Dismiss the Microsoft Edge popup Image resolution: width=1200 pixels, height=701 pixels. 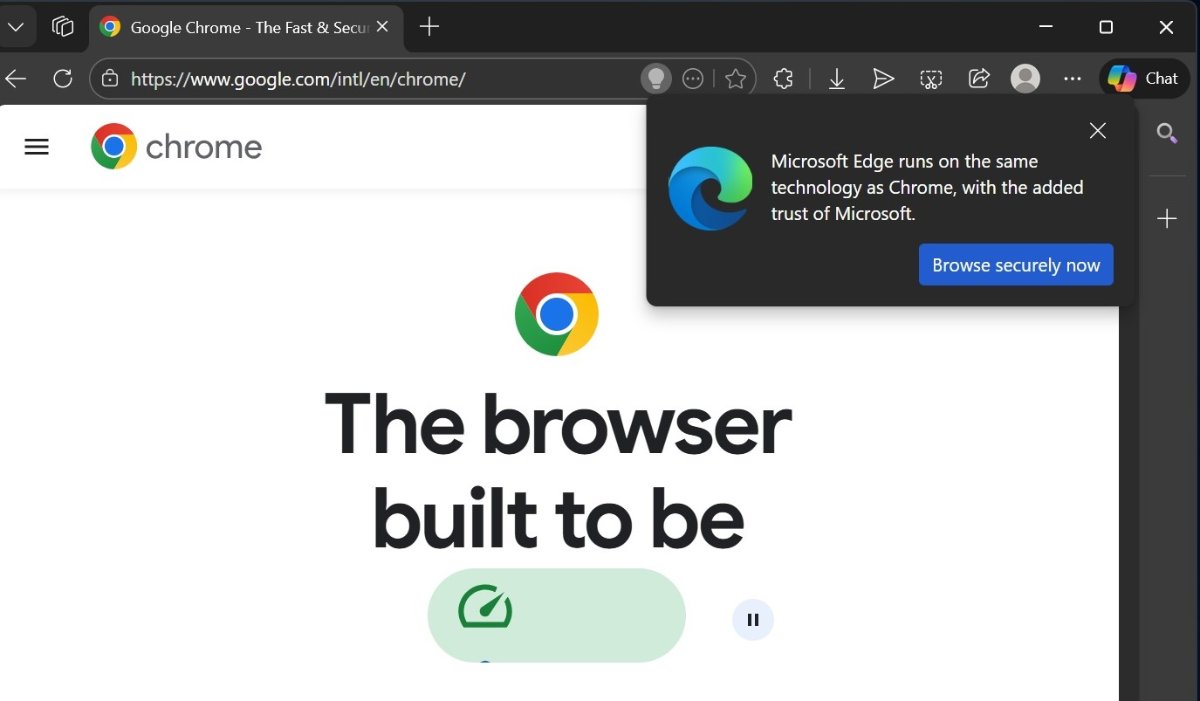coord(1097,131)
